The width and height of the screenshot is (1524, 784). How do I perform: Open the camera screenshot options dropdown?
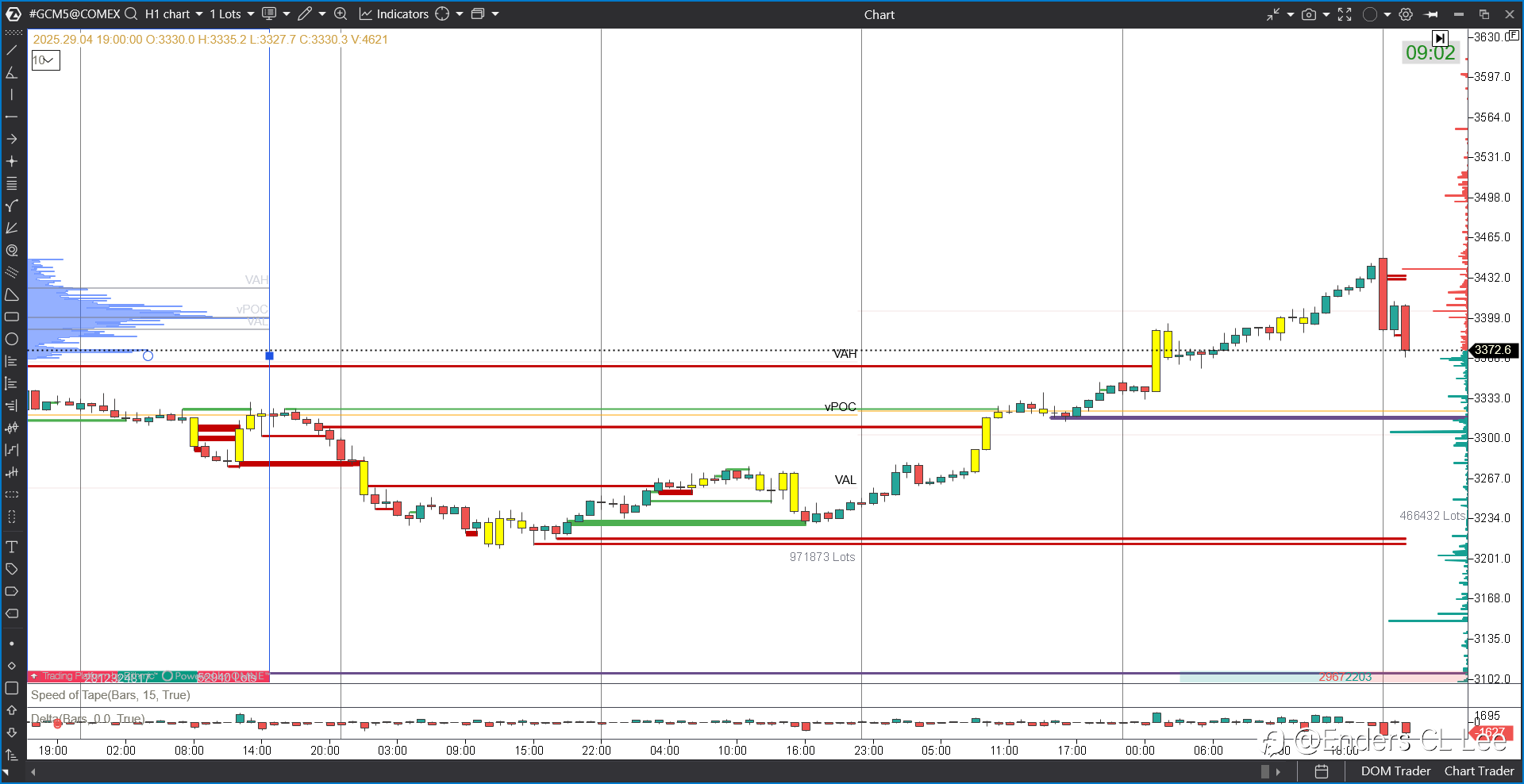(x=1326, y=14)
